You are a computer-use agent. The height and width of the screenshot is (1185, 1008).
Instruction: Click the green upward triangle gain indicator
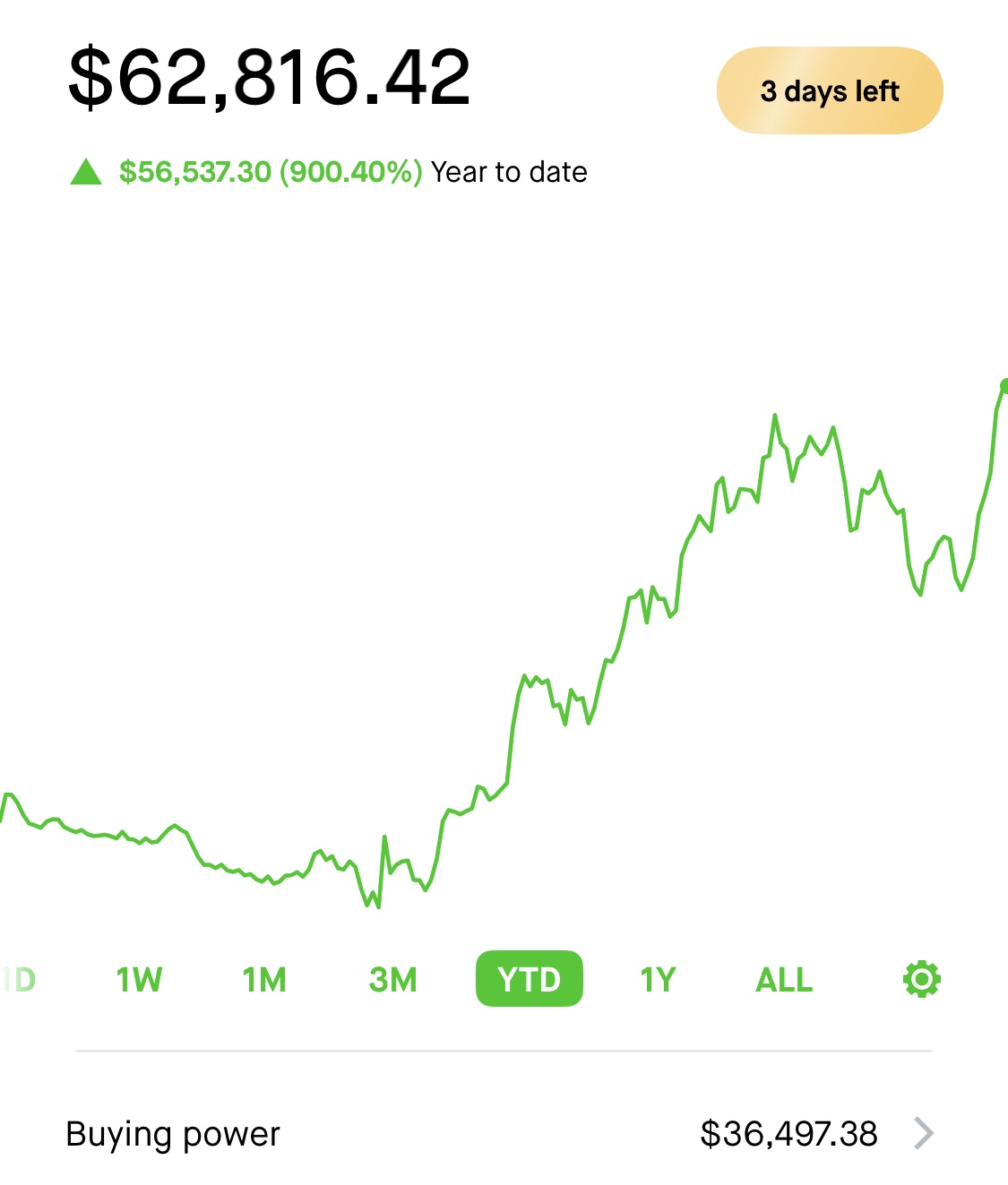pos(86,171)
